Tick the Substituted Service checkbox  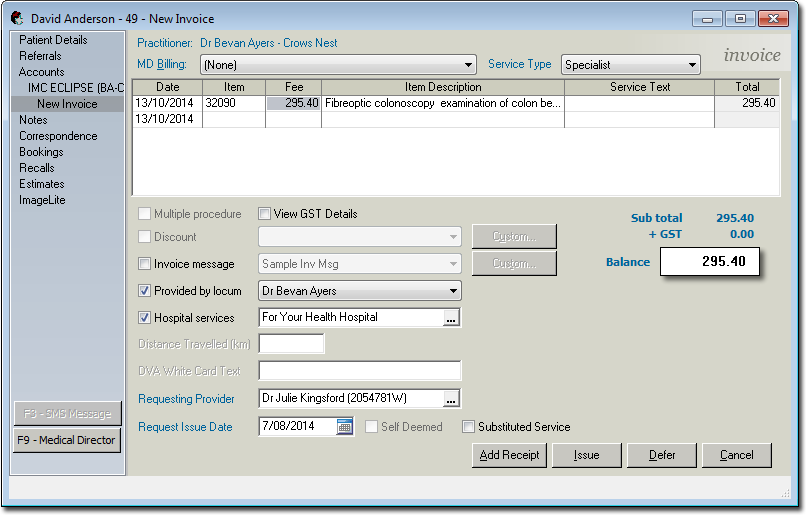coord(469,427)
